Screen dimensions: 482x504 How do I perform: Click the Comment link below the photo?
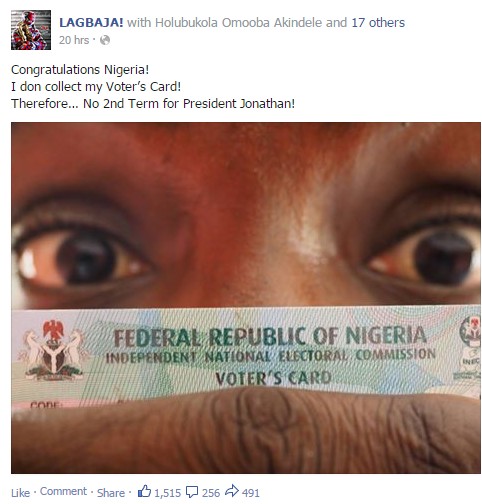pos(63,491)
